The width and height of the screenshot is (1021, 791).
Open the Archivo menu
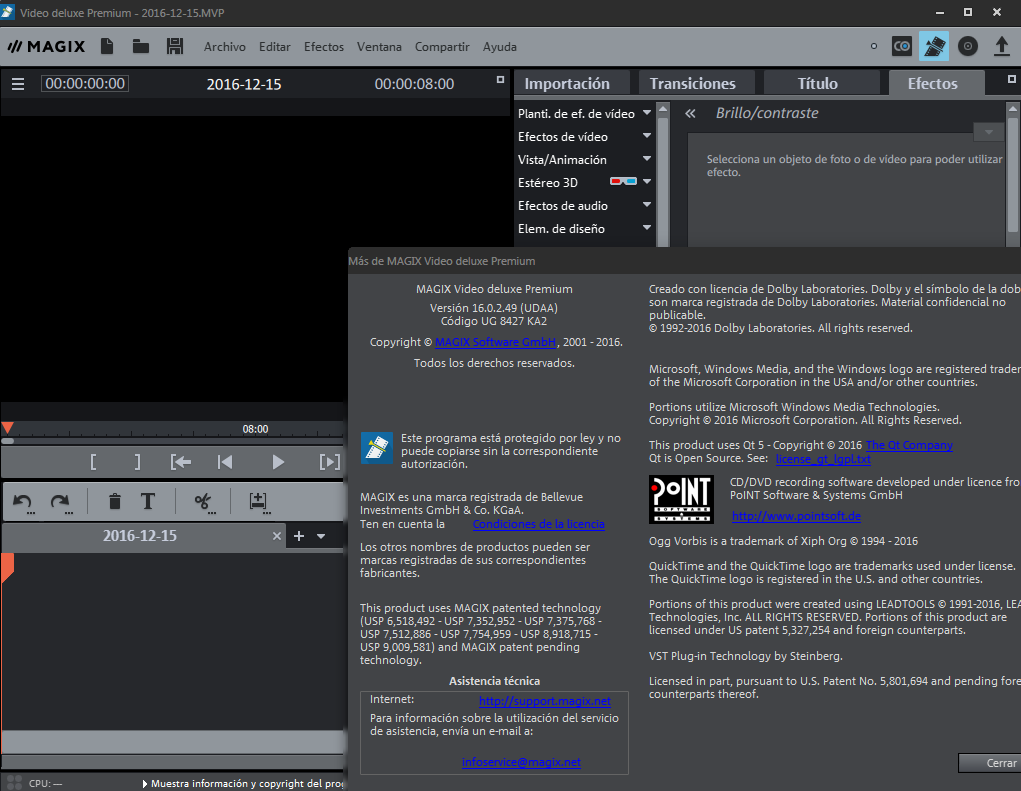225,47
